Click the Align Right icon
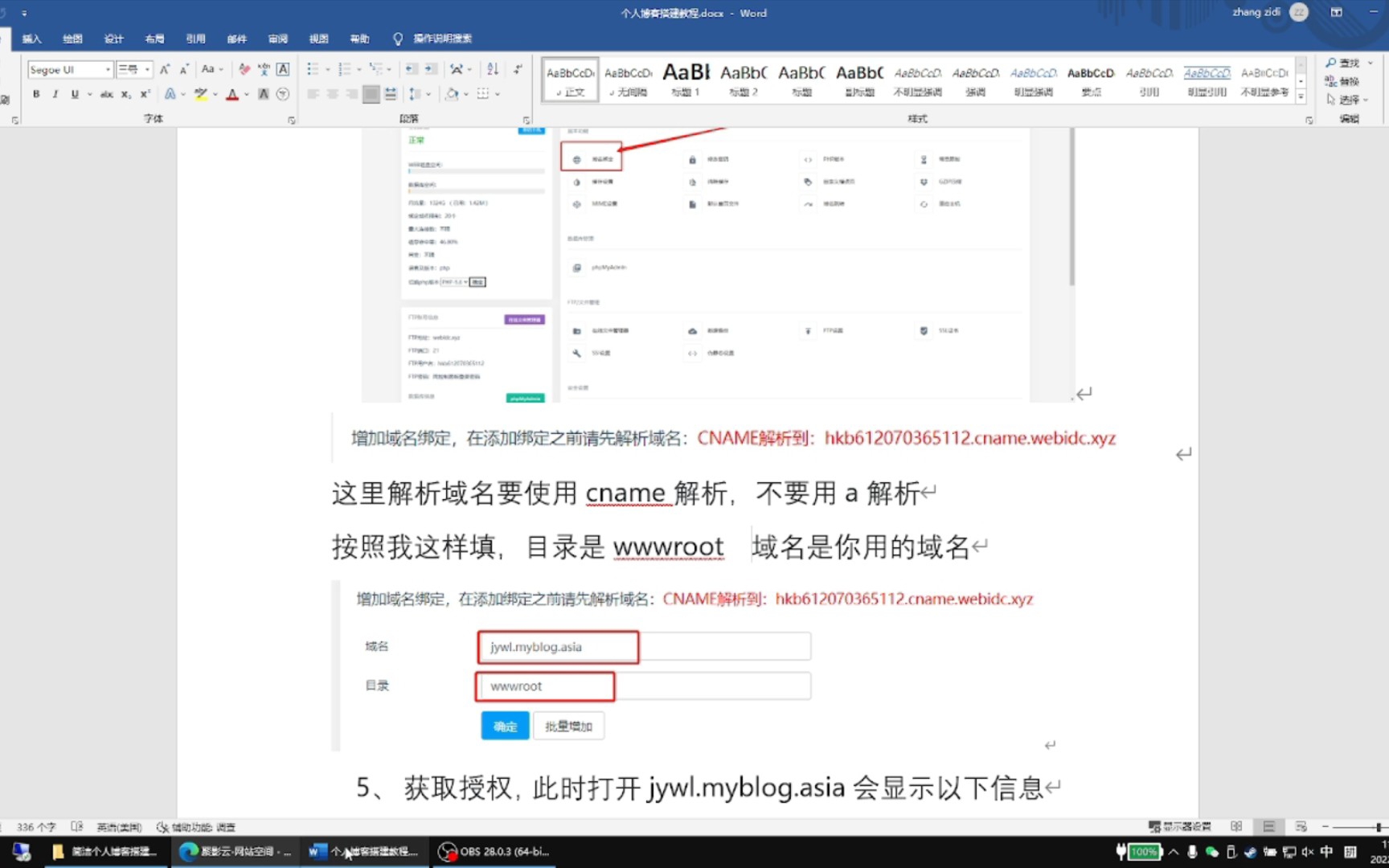 [x=351, y=94]
